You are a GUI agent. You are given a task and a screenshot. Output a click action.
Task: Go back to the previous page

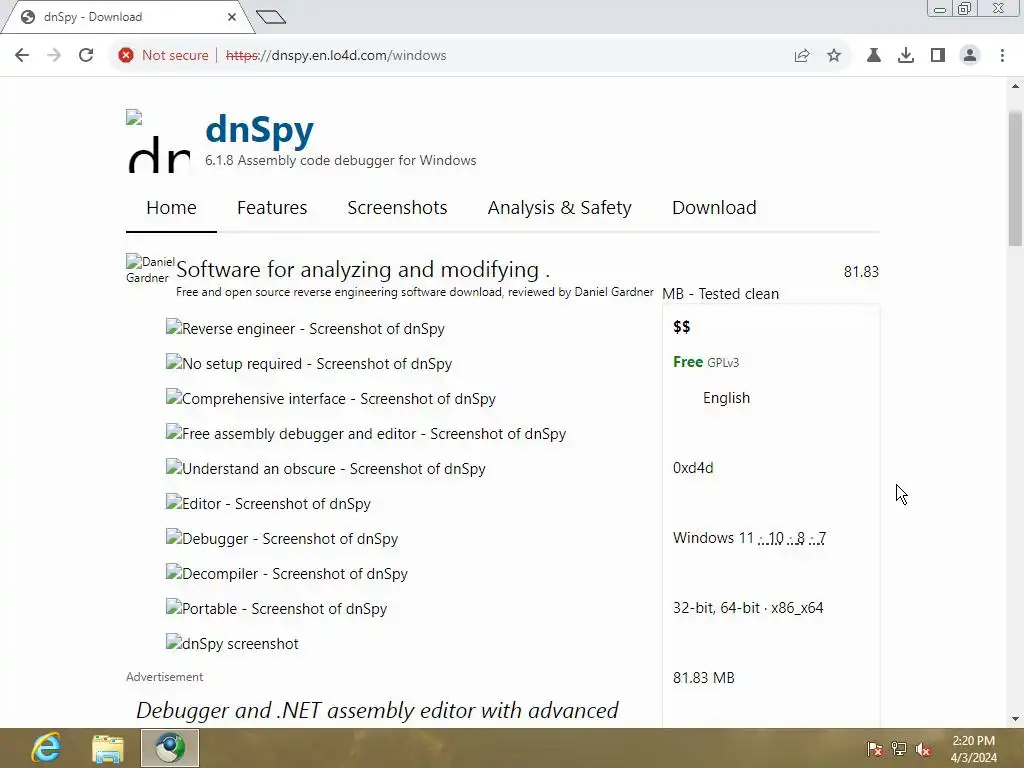(x=22, y=56)
